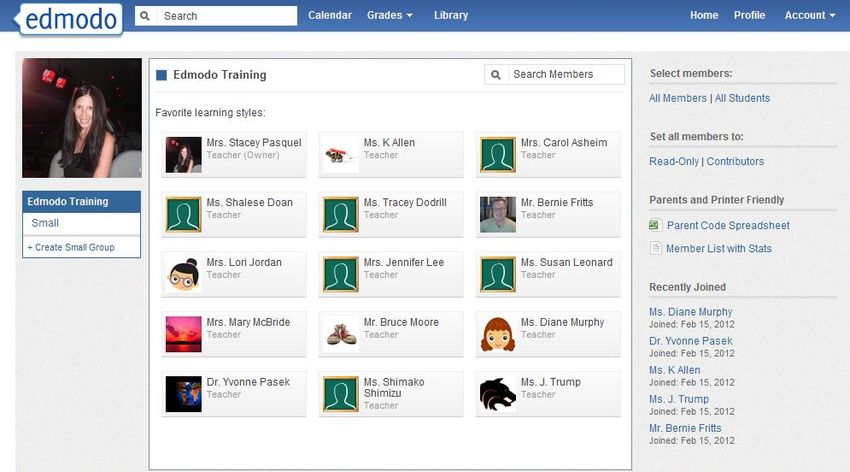850x472 pixels.
Task: Click the Search Members magnifier icon
Action: coord(495,75)
